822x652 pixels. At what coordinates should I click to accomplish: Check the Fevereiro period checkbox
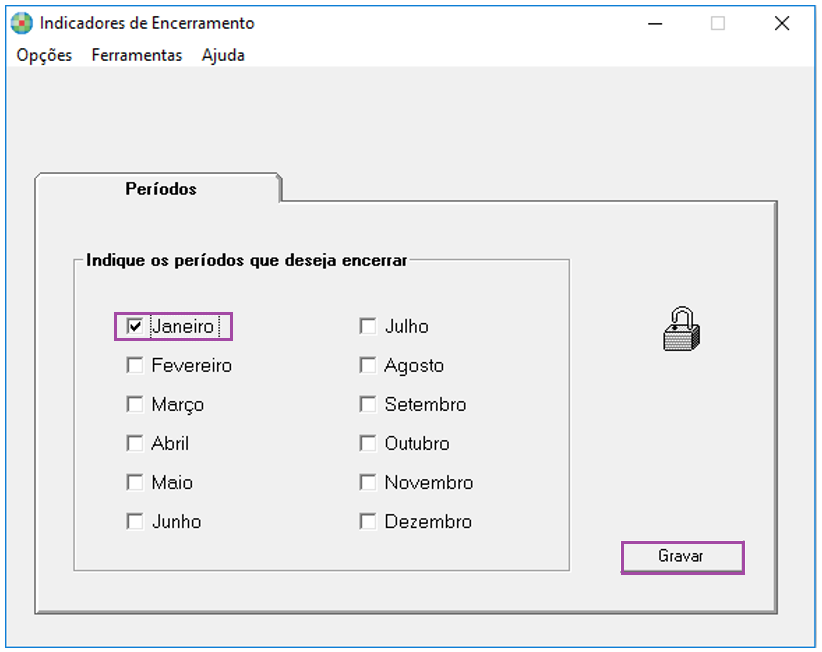135,365
